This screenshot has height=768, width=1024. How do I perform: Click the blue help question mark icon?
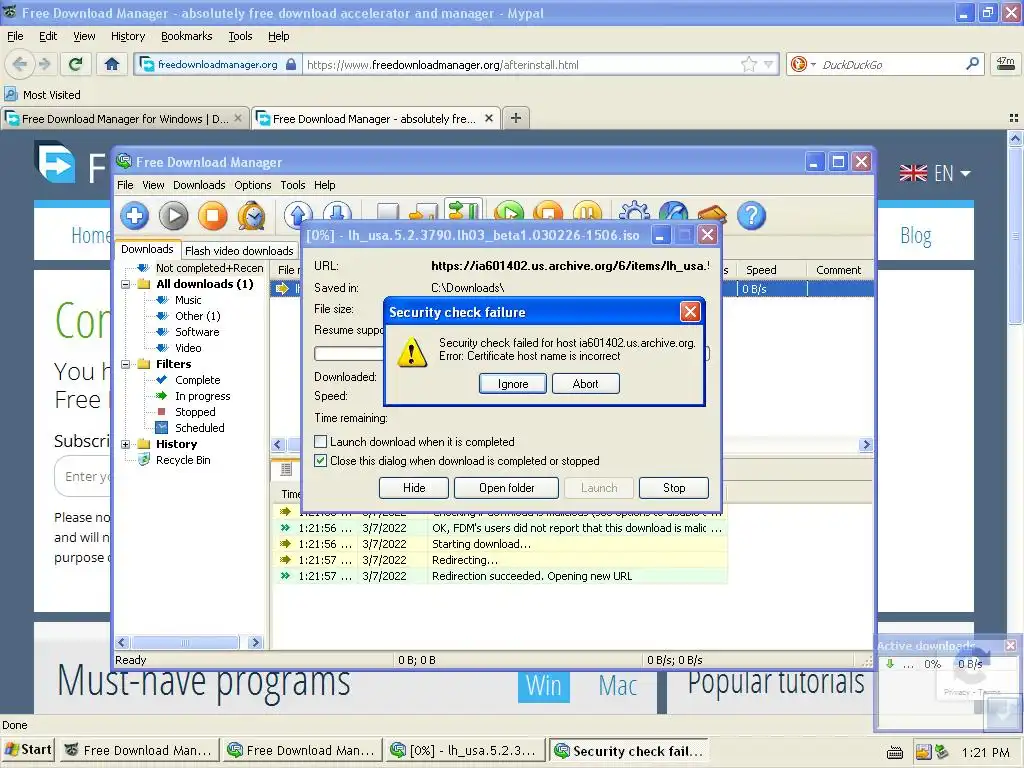coord(751,216)
